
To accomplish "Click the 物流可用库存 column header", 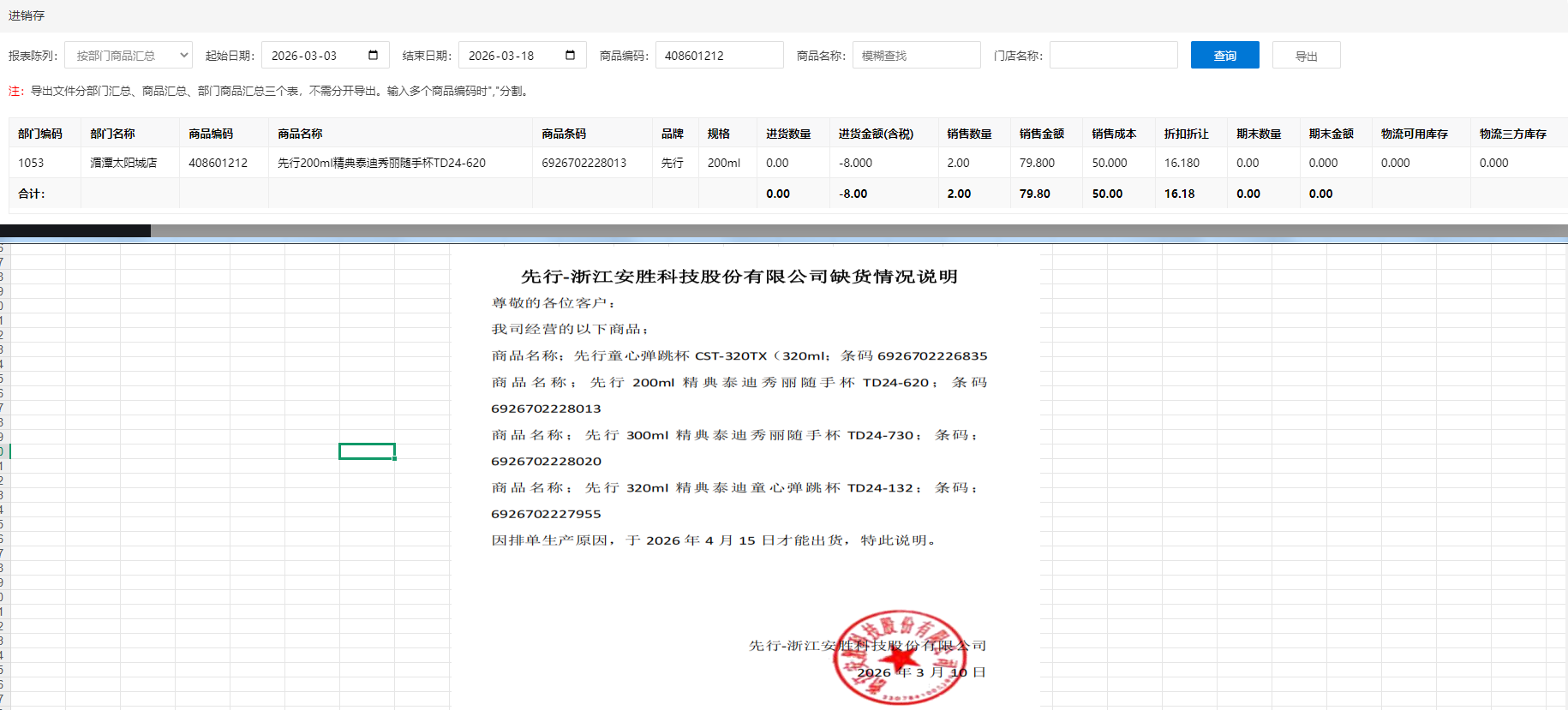I will (1414, 134).
